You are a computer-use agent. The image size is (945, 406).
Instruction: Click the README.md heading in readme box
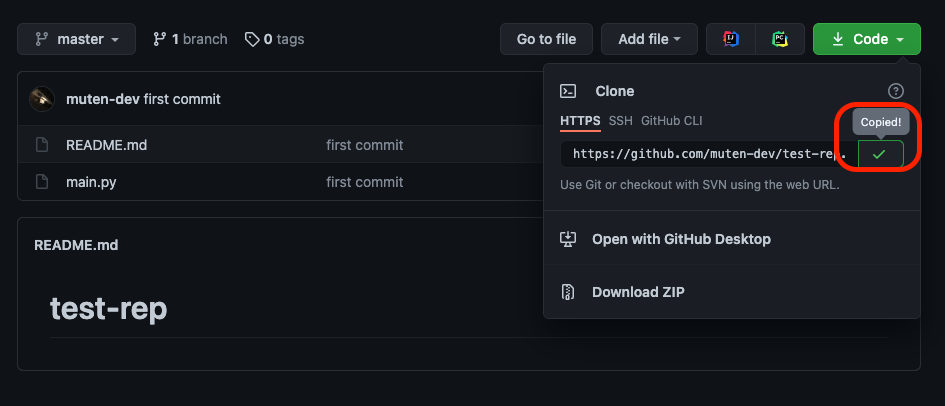click(76, 245)
